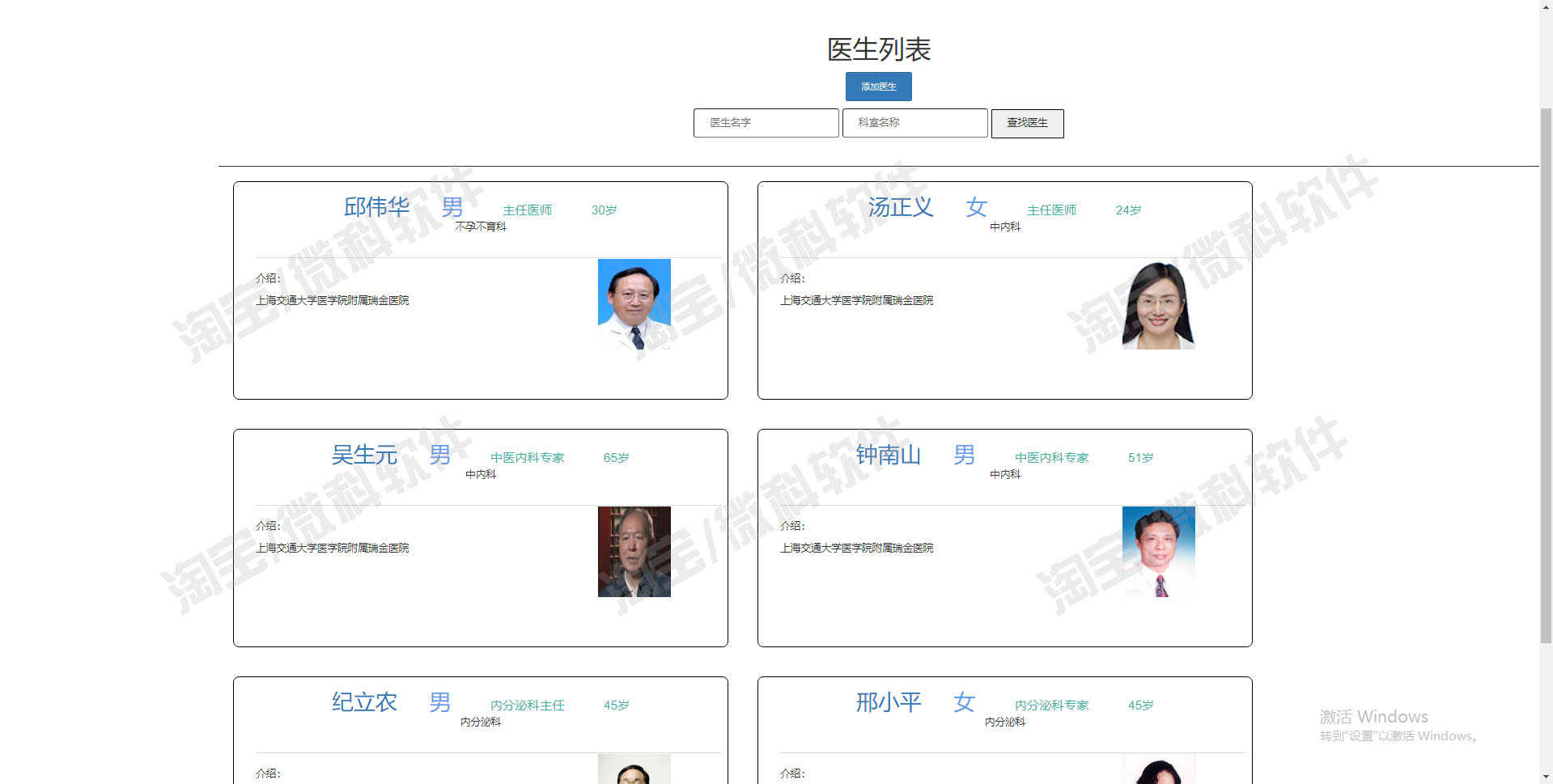Viewport: 1553px width, 784px height.
Task: Click gender 男 on 吴生元 card
Action: point(440,455)
